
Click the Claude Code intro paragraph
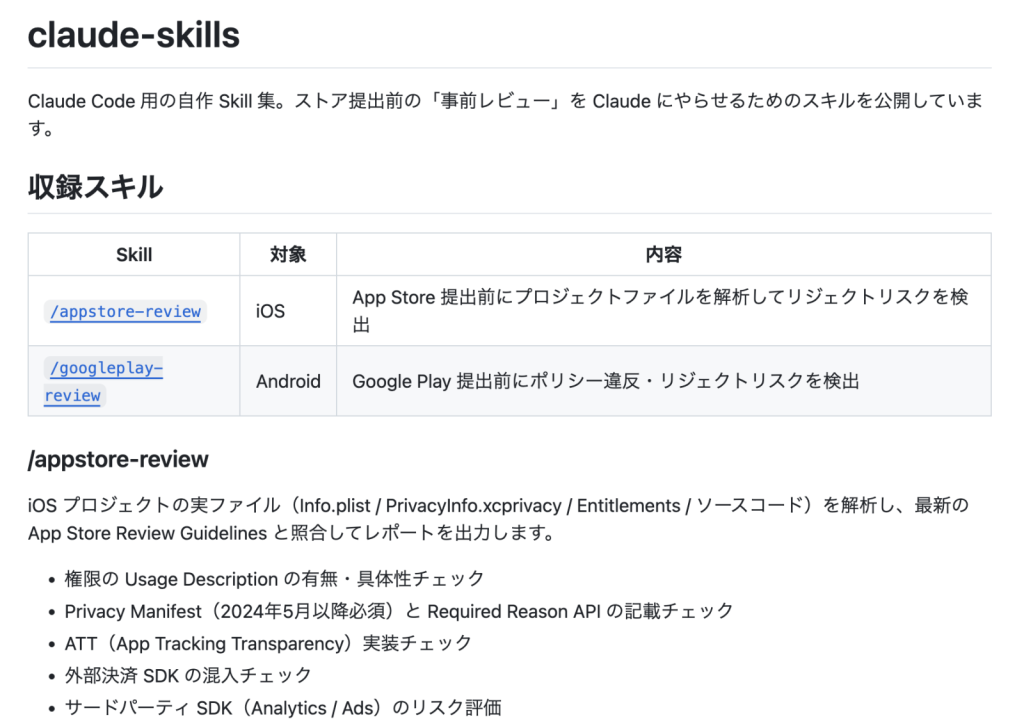pyautogui.click(x=505, y=114)
